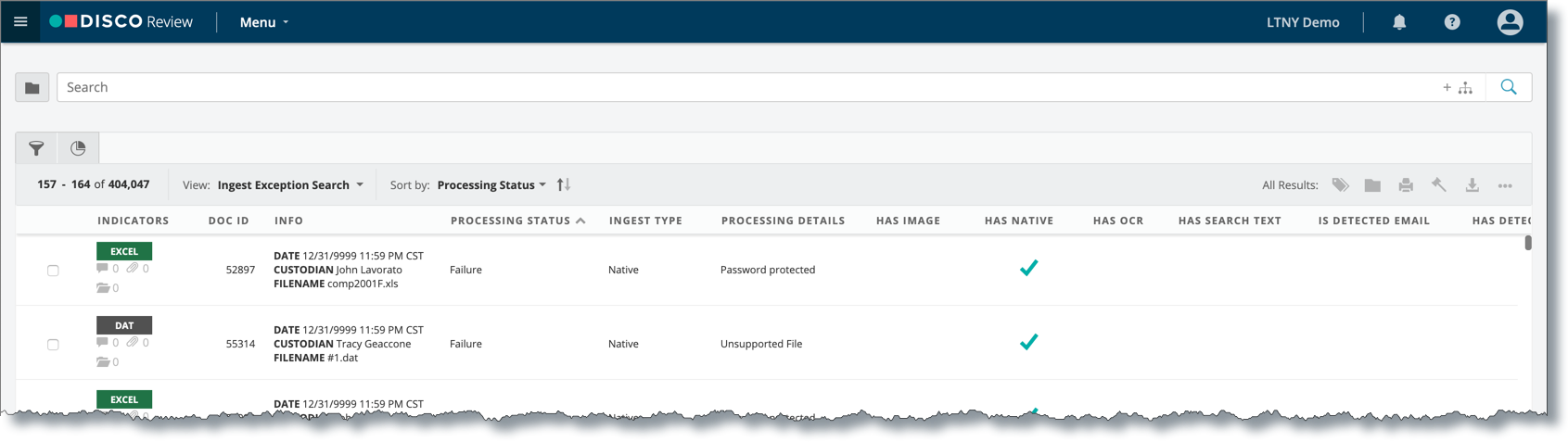Tag all results with tags icon
This screenshot has width=1568, height=442.
tap(1340, 185)
